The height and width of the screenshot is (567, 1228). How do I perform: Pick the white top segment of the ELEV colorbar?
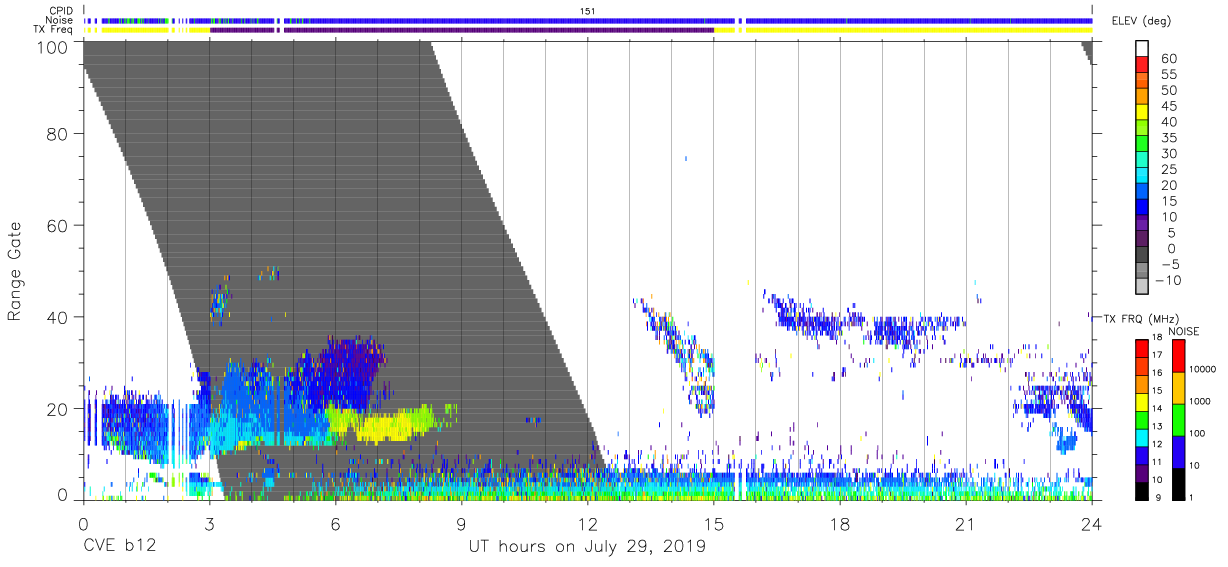pyautogui.click(x=1142, y=49)
